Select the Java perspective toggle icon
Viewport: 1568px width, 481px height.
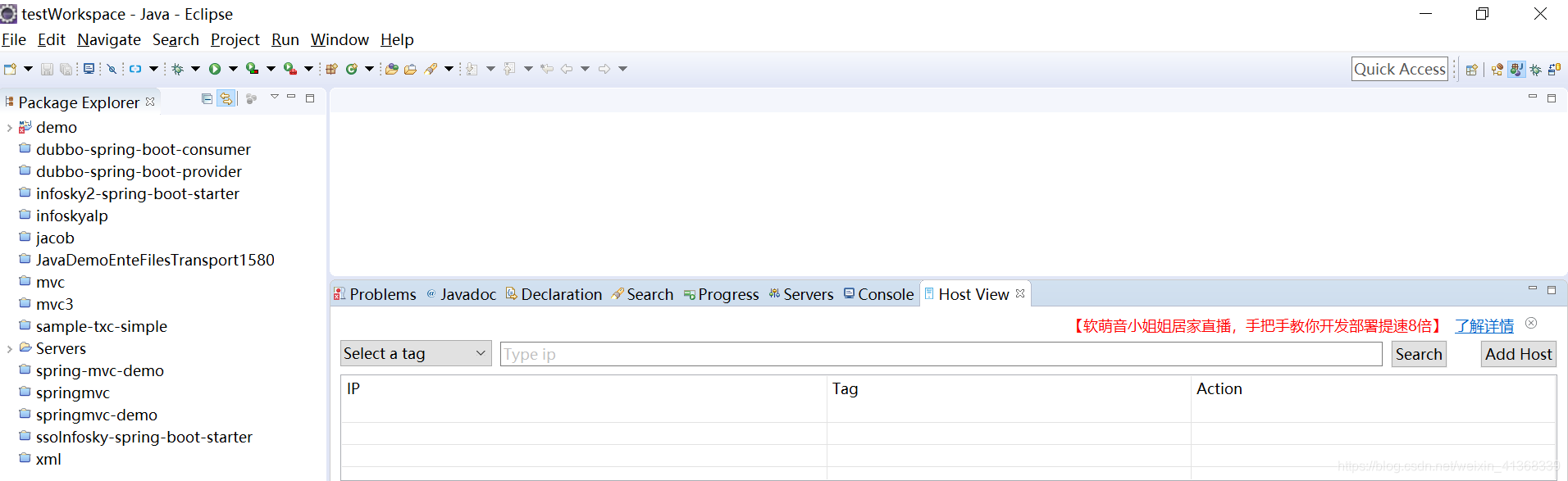click(x=1516, y=70)
